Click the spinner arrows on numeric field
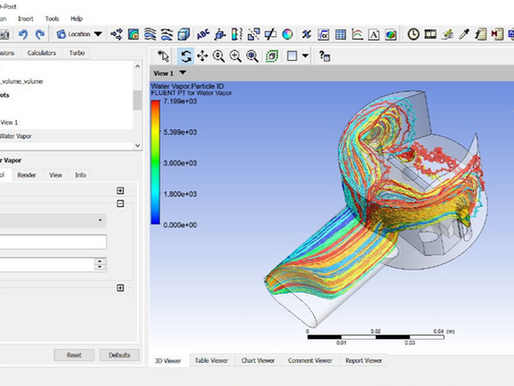The image size is (514, 386). click(100, 264)
